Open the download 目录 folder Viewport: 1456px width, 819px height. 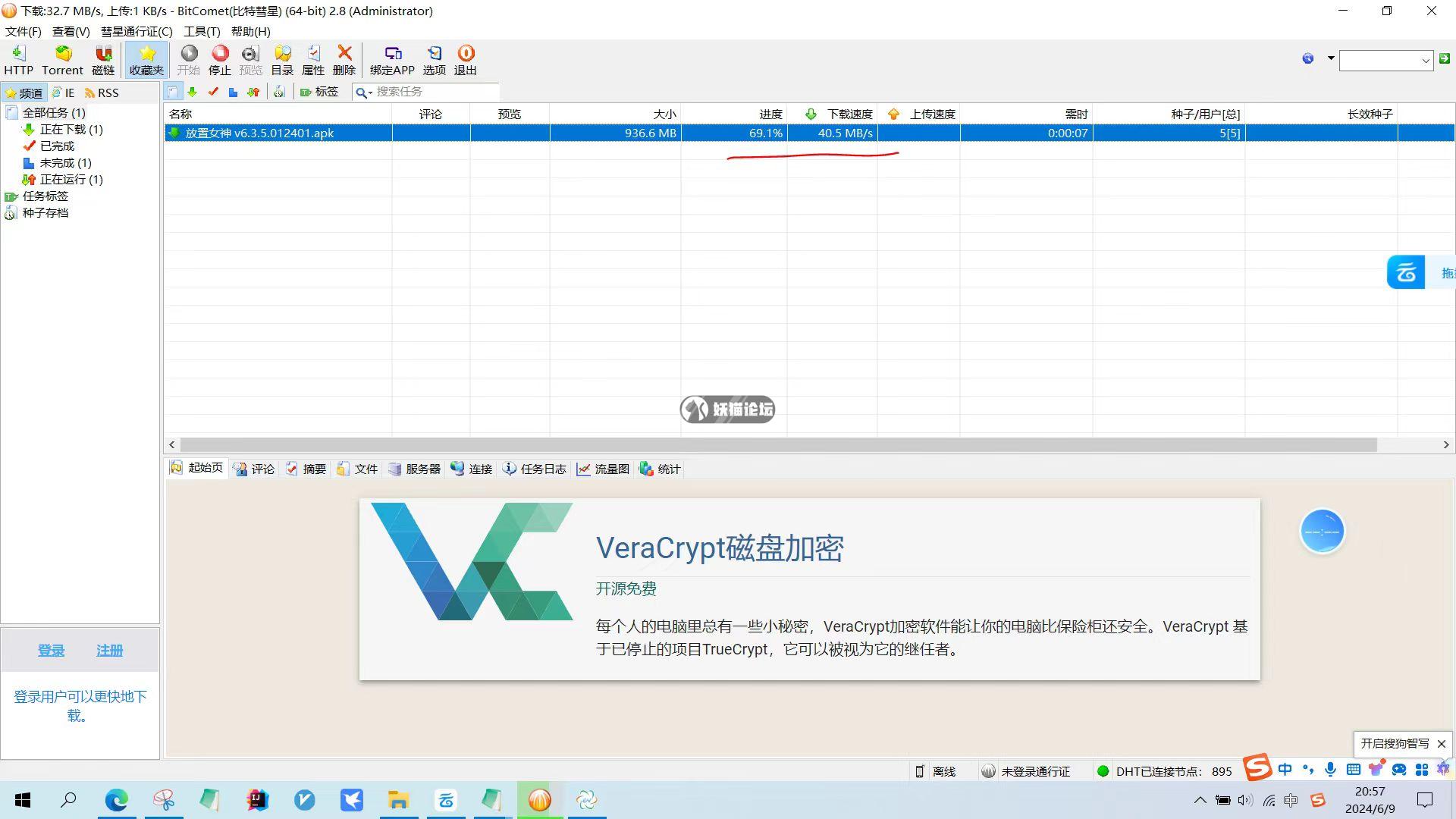click(282, 60)
